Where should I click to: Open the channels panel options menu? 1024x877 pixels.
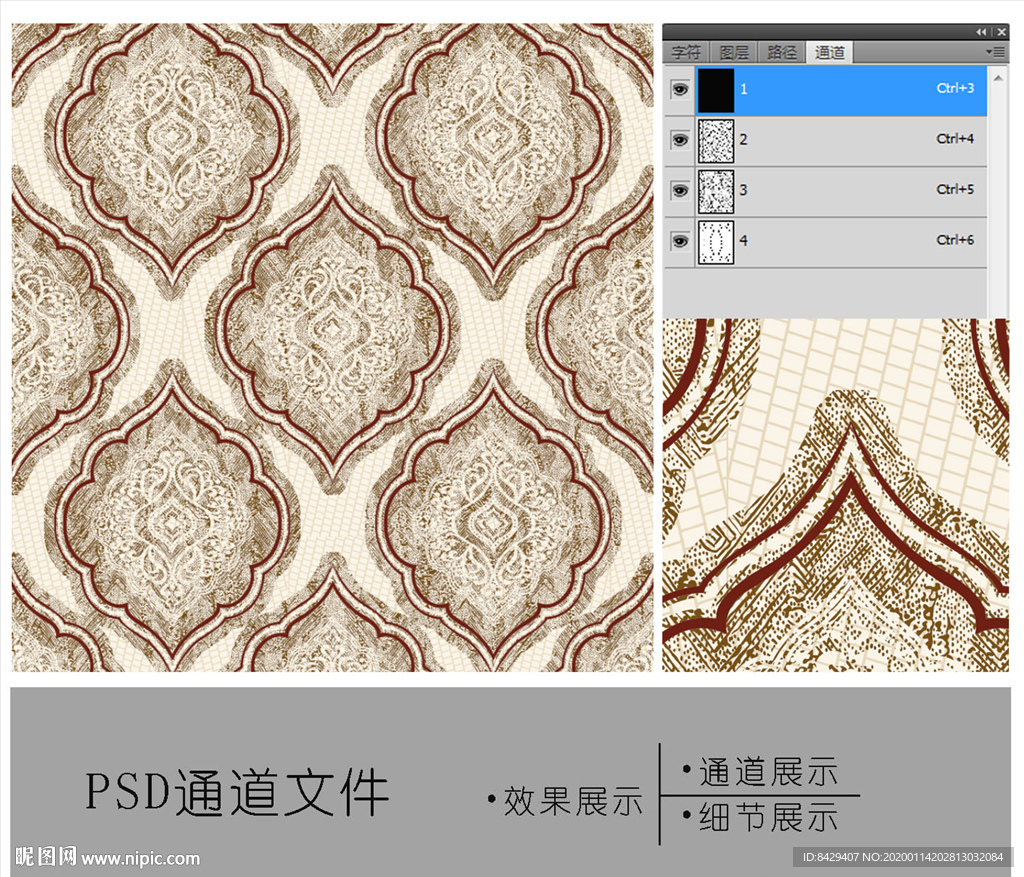(x=997, y=52)
